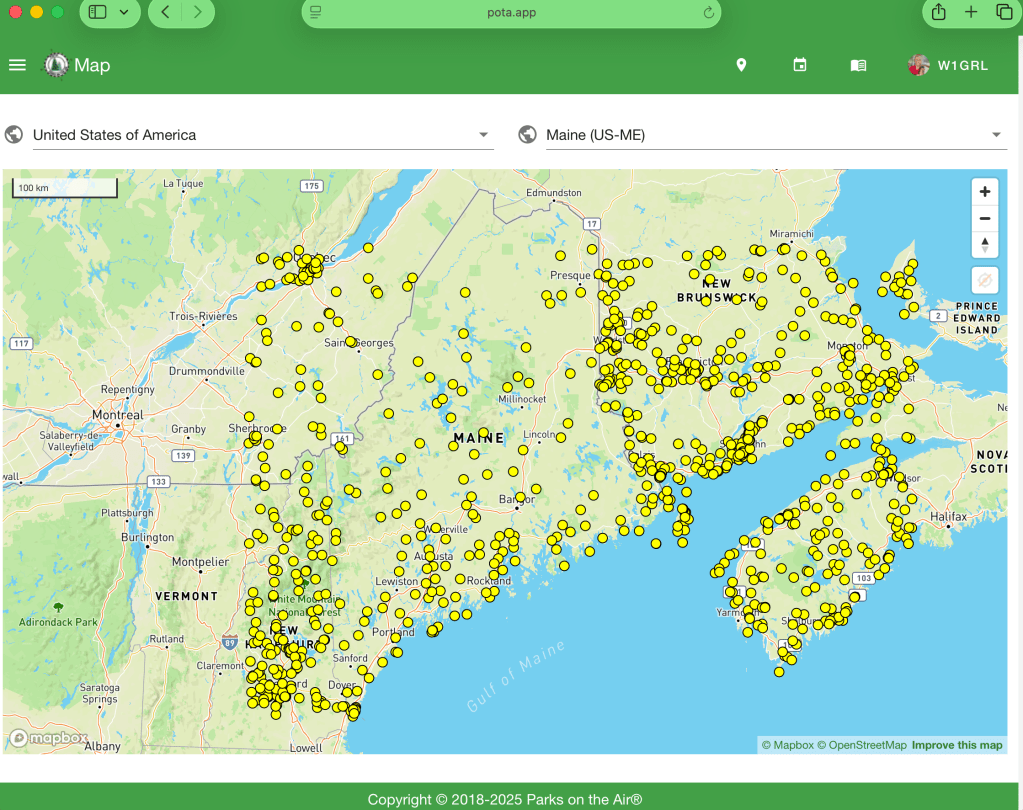Expand the Maine (US-ME) region dropdown

(996, 135)
